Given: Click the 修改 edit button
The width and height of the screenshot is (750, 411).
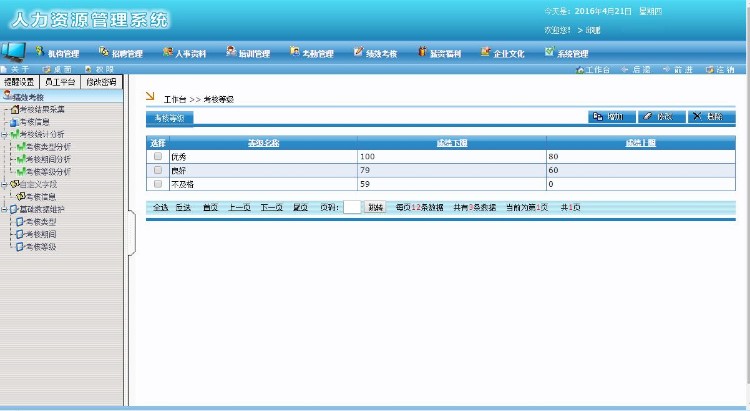Looking at the screenshot, I should (662, 117).
